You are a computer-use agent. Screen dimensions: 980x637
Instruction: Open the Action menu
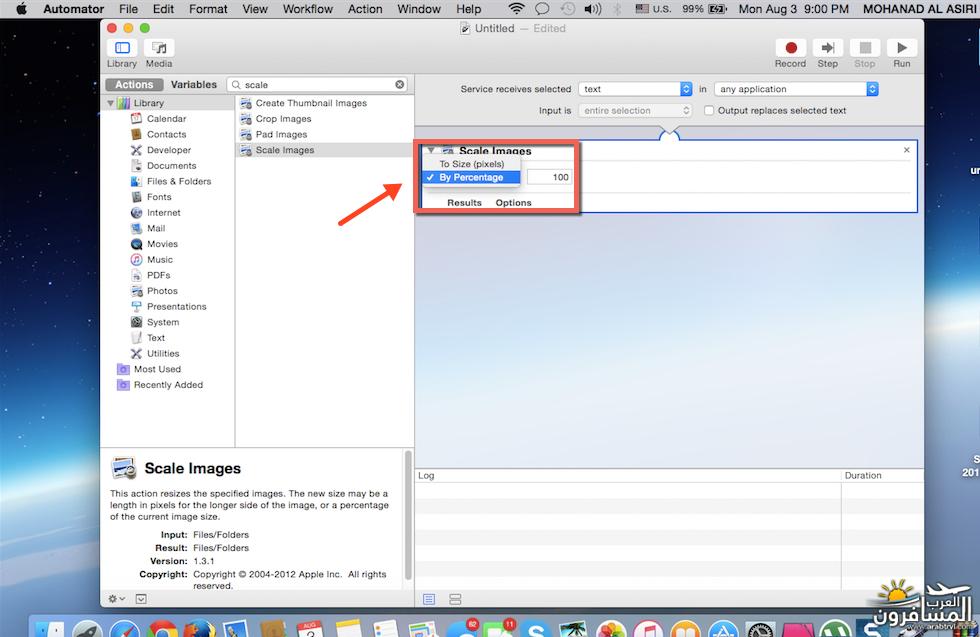tap(365, 9)
